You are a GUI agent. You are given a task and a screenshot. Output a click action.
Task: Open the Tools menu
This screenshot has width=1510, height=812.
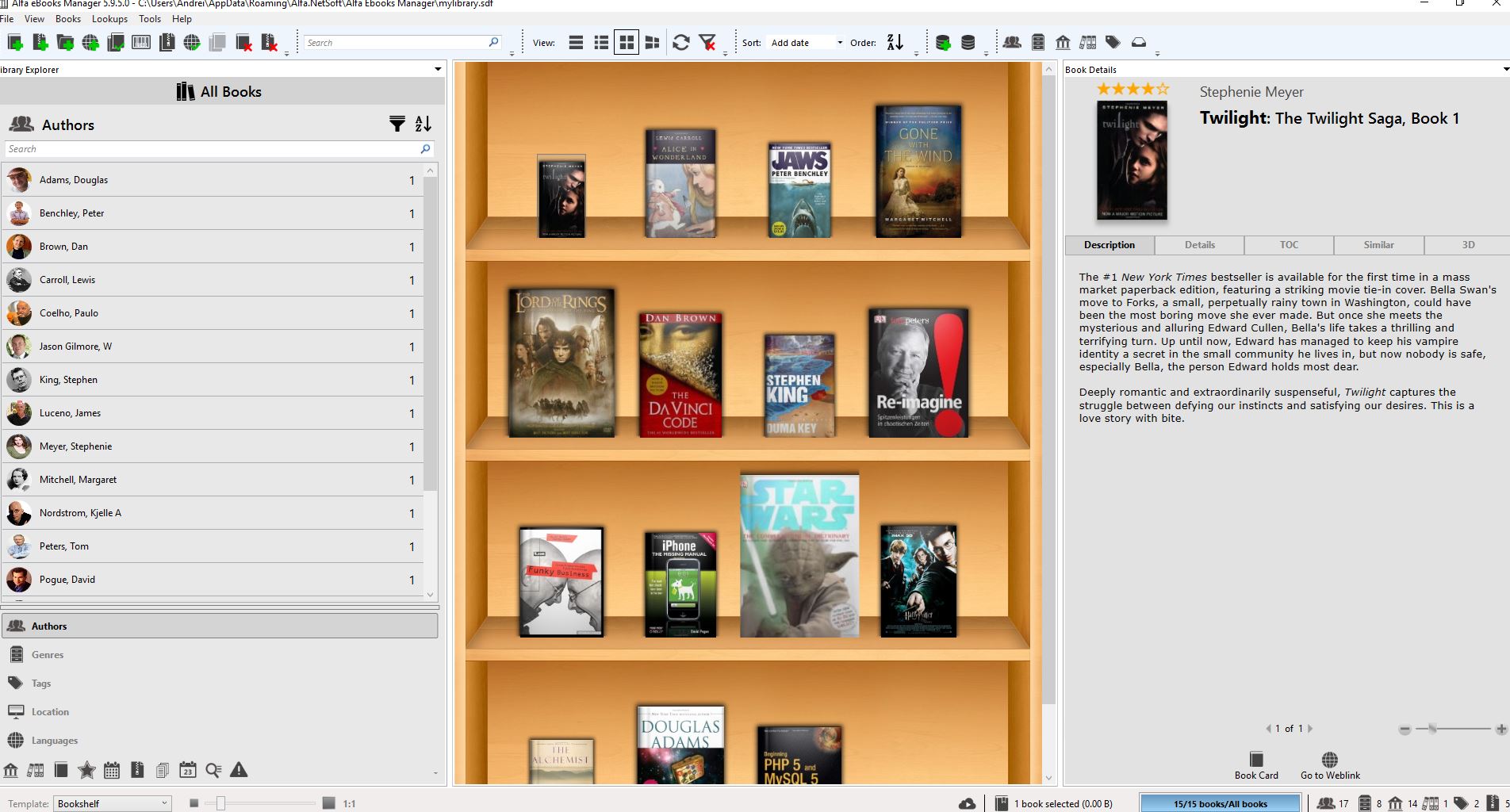pyautogui.click(x=150, y=19)
